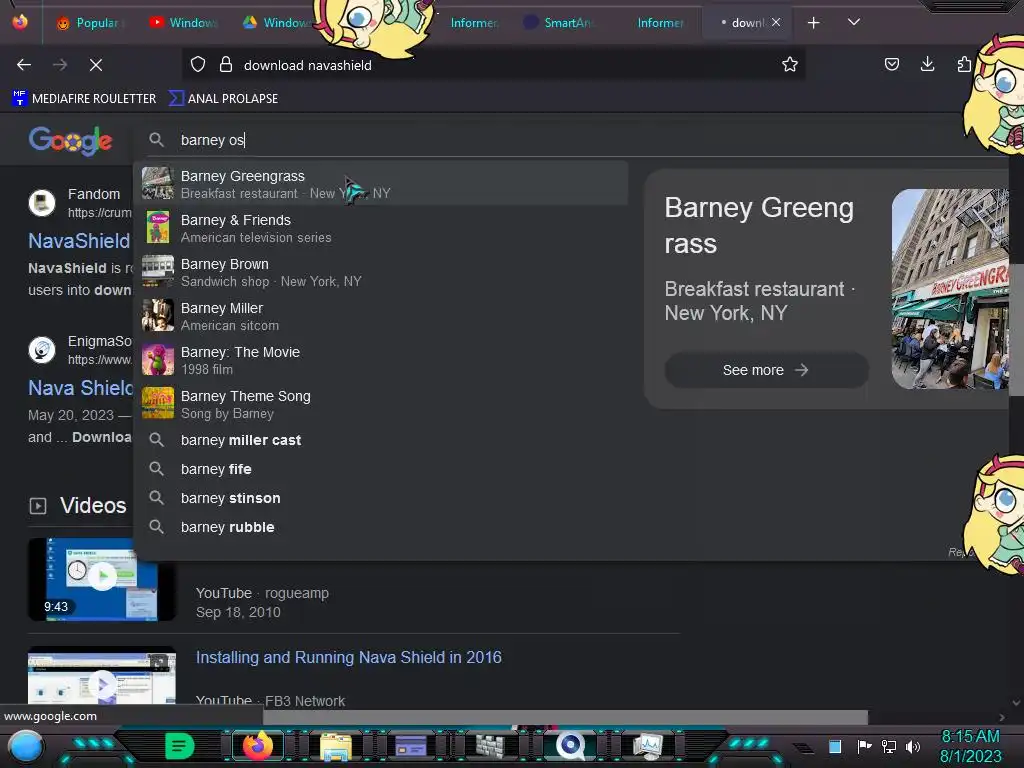Click the Fandom site favicon
Screen dimensions: 1024x768
pos(42,202)
